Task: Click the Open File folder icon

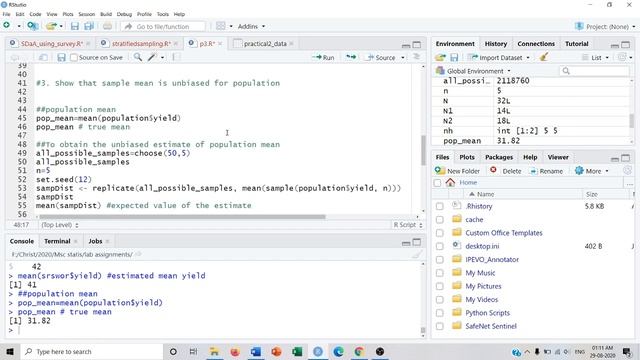Action: pos(51,26)
